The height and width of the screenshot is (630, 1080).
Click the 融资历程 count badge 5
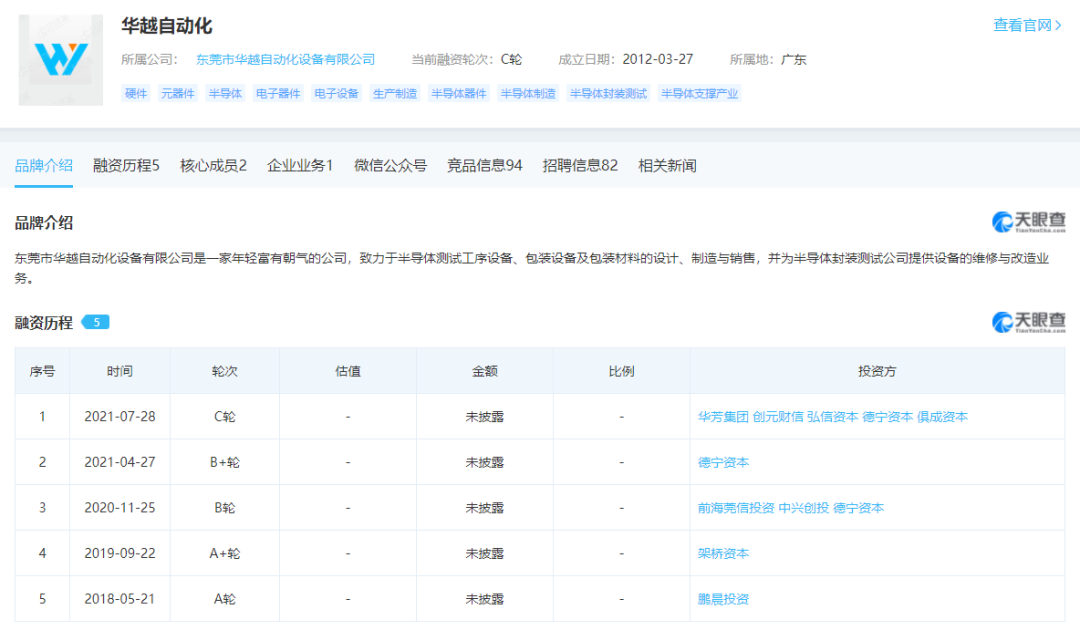point(96,322)
